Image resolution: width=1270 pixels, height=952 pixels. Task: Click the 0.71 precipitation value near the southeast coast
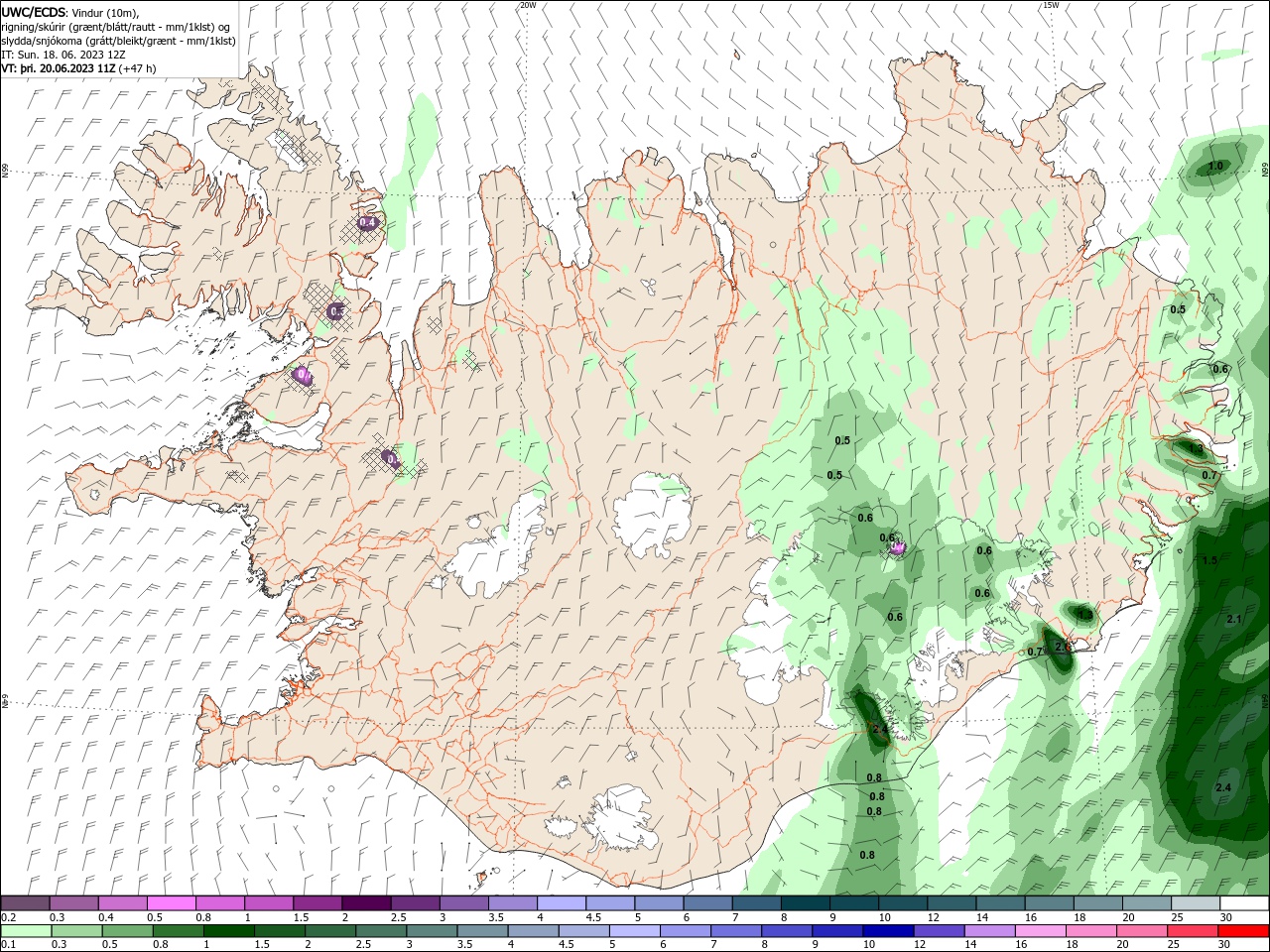coord(1036,653)
